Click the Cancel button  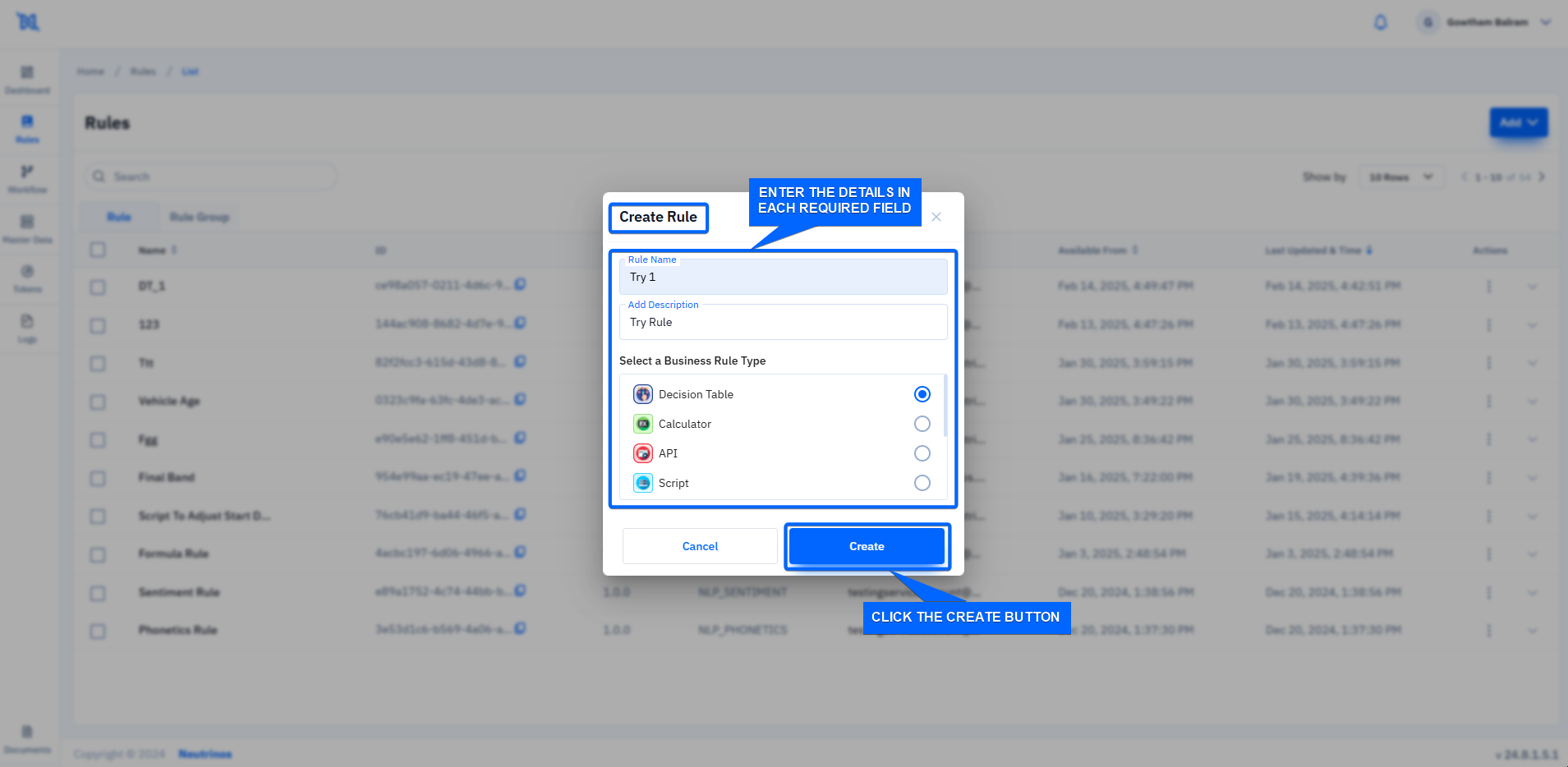[700, 546]
